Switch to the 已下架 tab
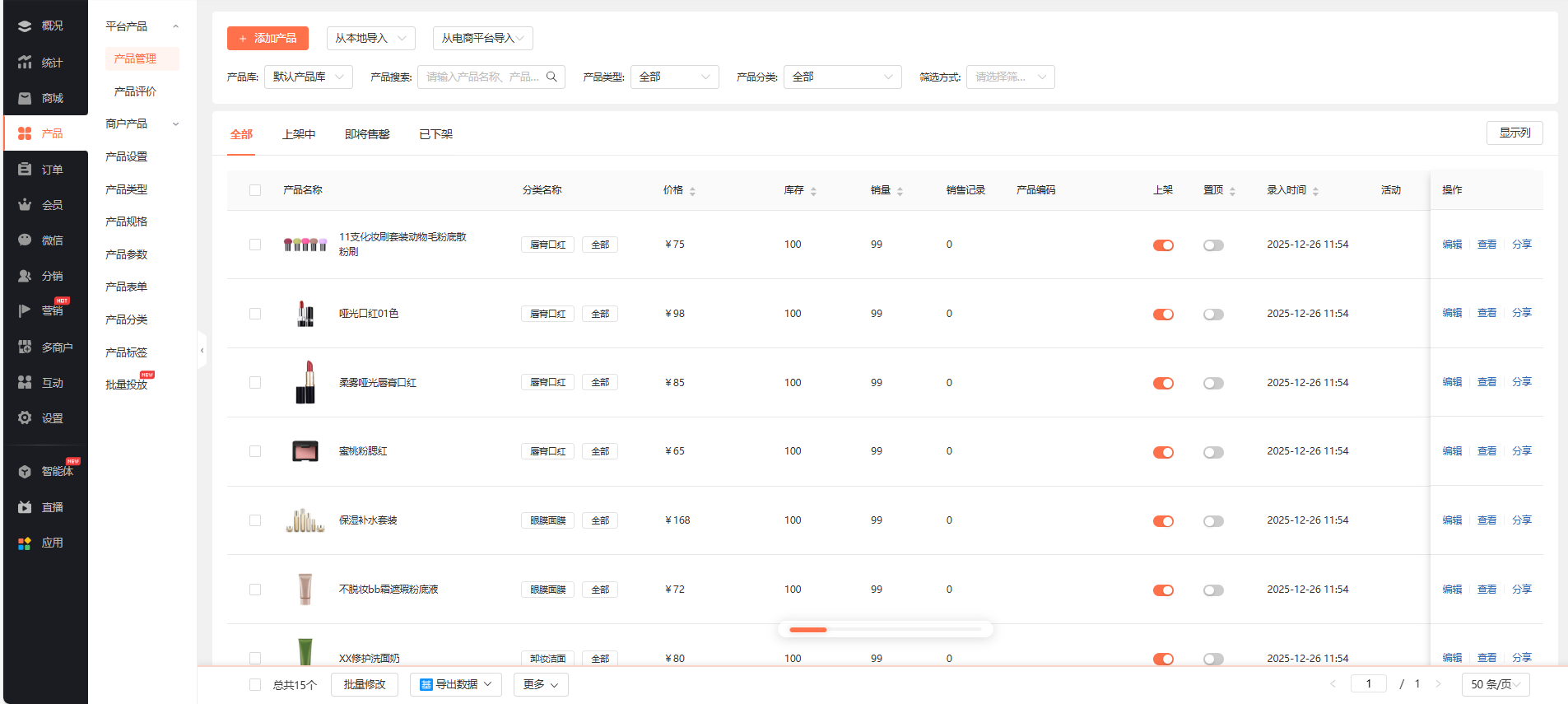The height and width of the screenshot is (704, 1568). click(x=435, y=134)
